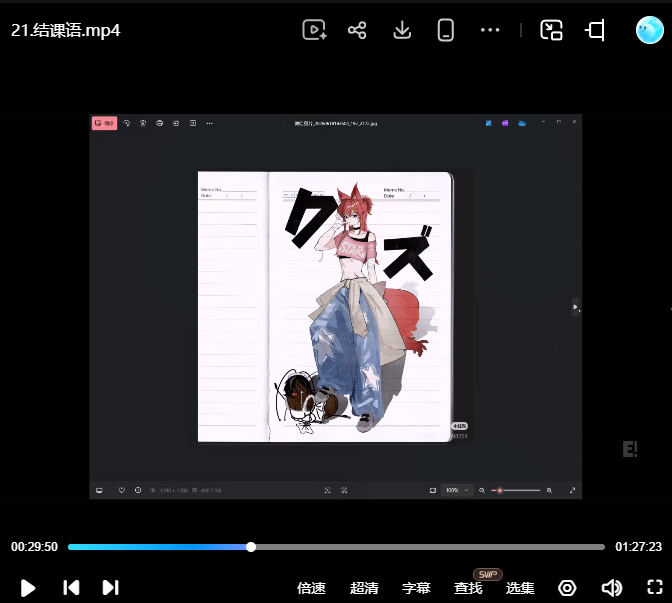Click the share icon in top bar
The height and width of the screenshot is (603, 672).
pos(357,30)
